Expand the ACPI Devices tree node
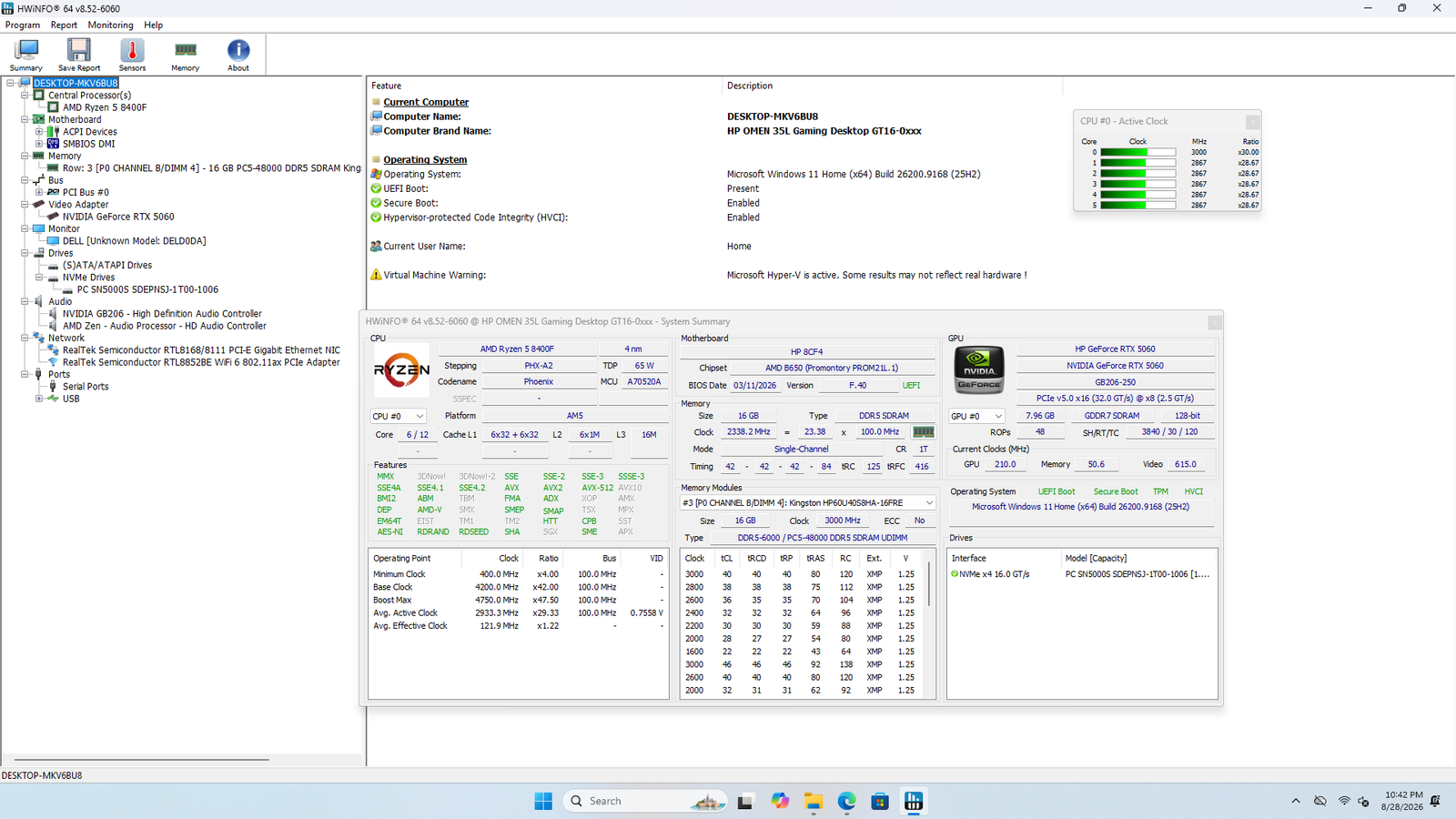The width and height of the screenshot is (1456, 819). coord(39,132)
